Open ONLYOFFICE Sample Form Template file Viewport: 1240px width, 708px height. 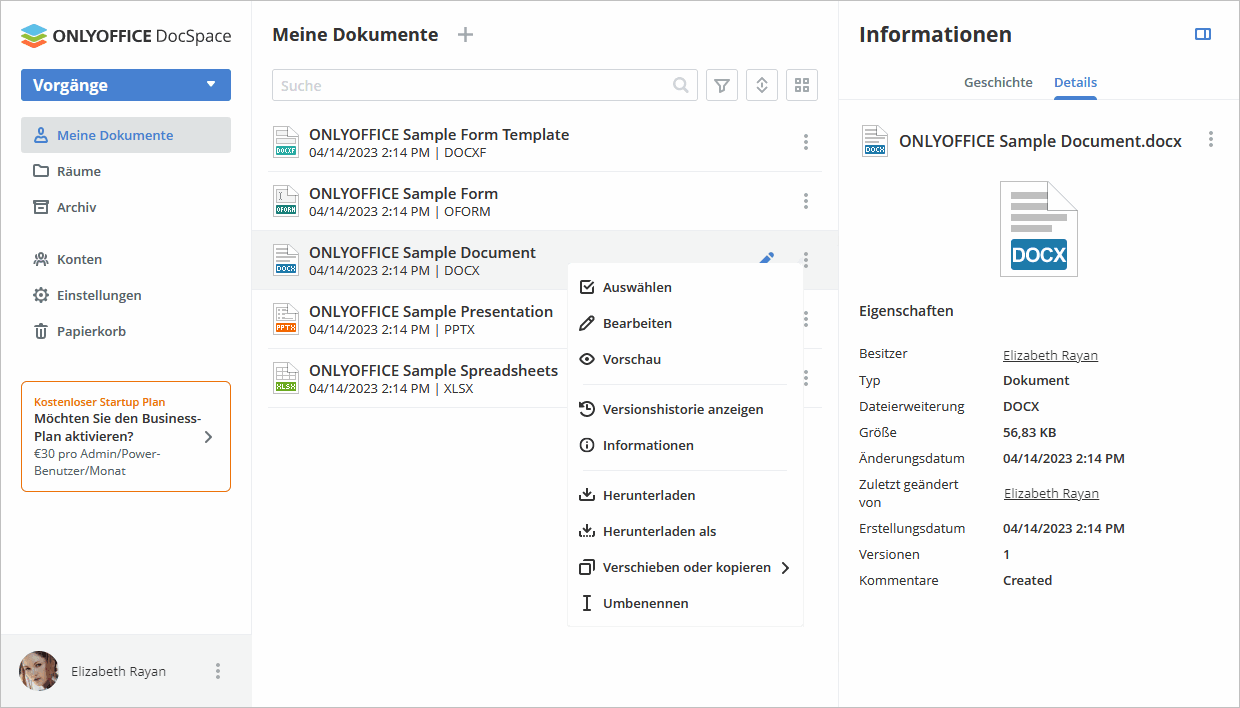click(439, 135)
